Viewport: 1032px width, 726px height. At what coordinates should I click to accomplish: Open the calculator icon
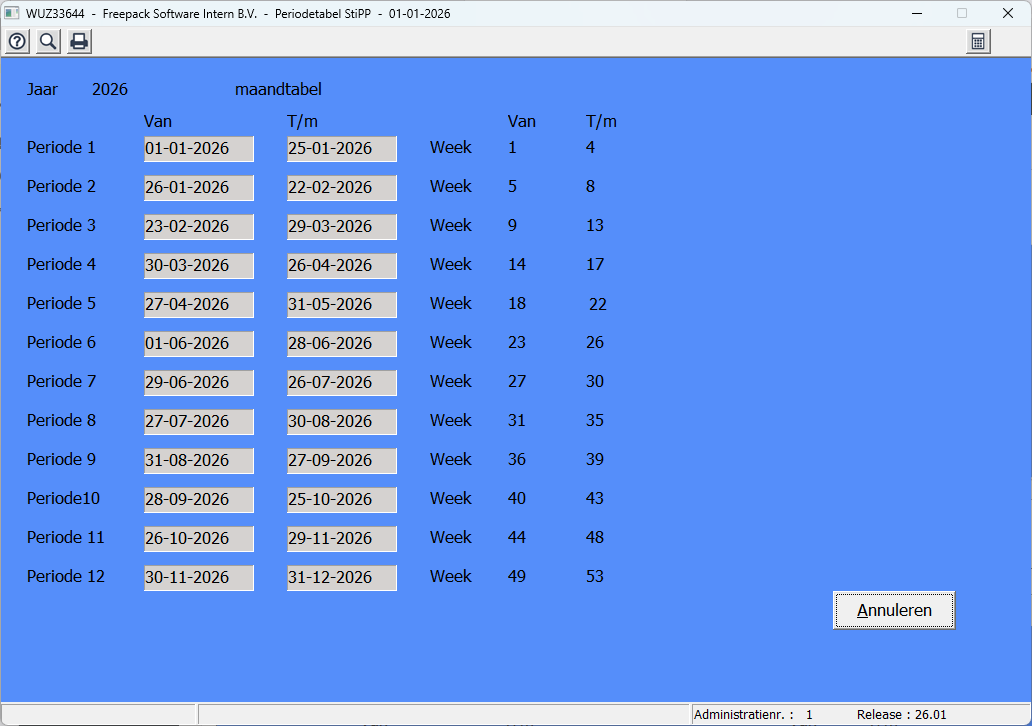pos(978,41)
